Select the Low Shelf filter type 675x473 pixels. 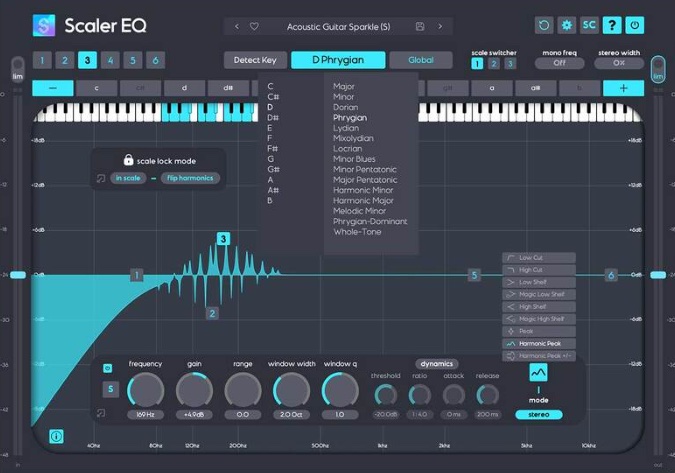point(539,282)
